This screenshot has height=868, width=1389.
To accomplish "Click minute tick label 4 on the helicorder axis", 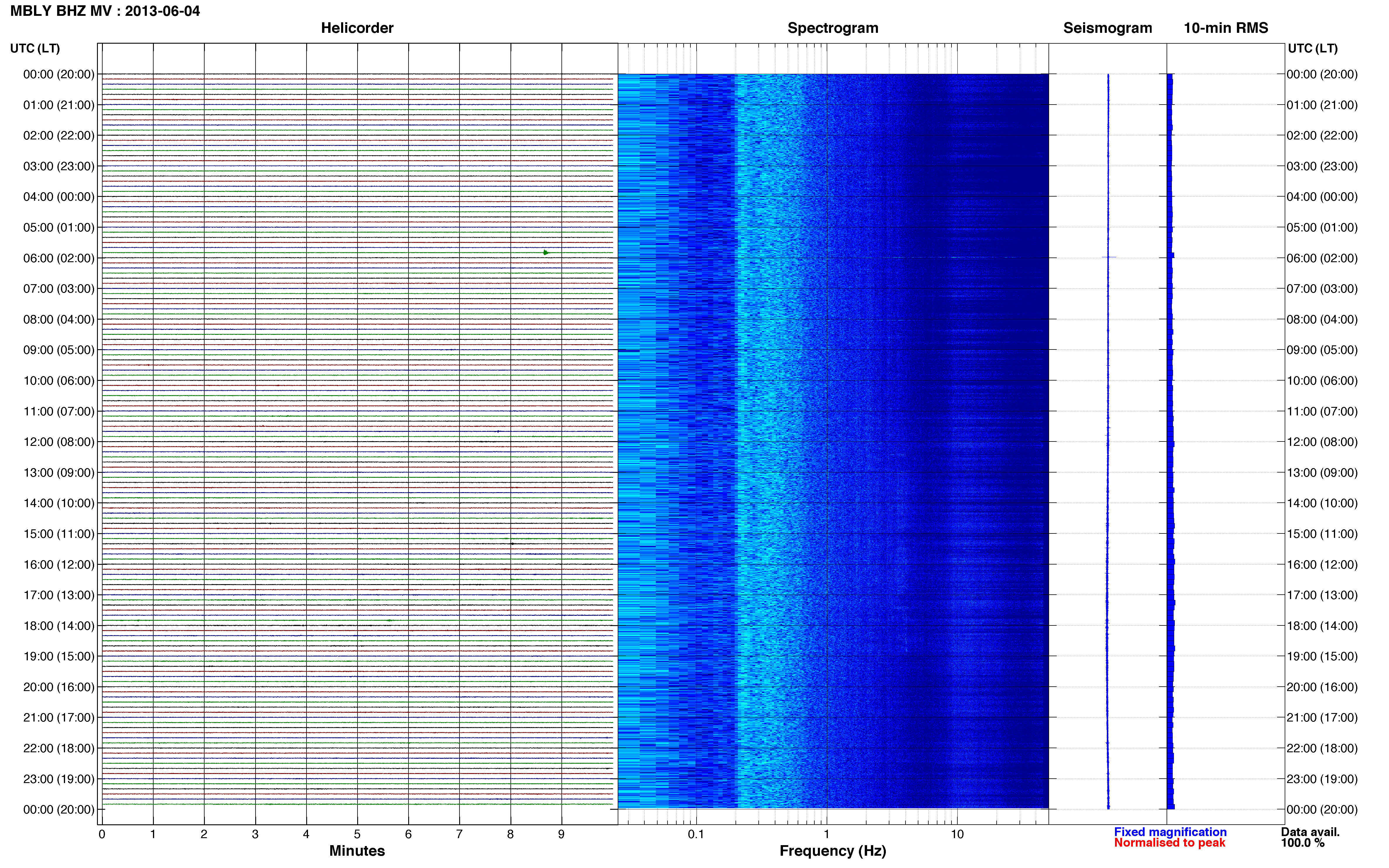I will click(306, 834).
